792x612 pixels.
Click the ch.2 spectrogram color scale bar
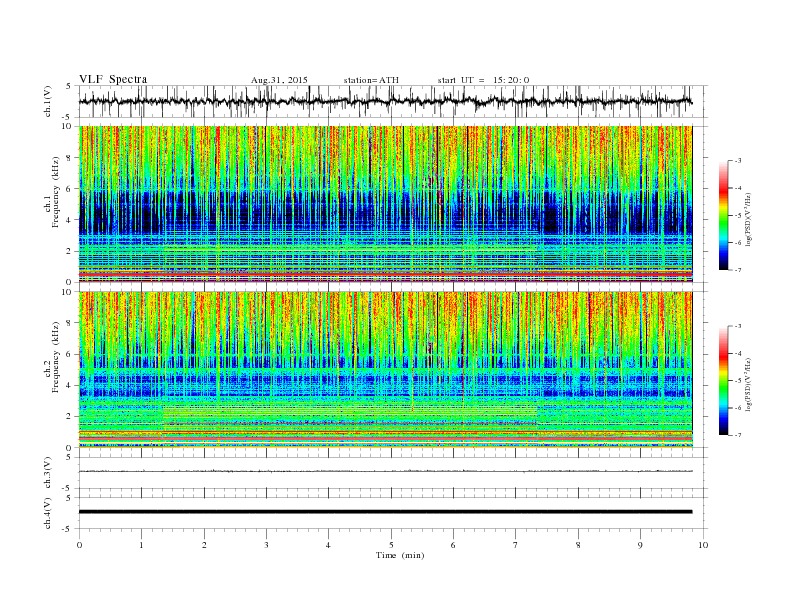click(723, 380)
